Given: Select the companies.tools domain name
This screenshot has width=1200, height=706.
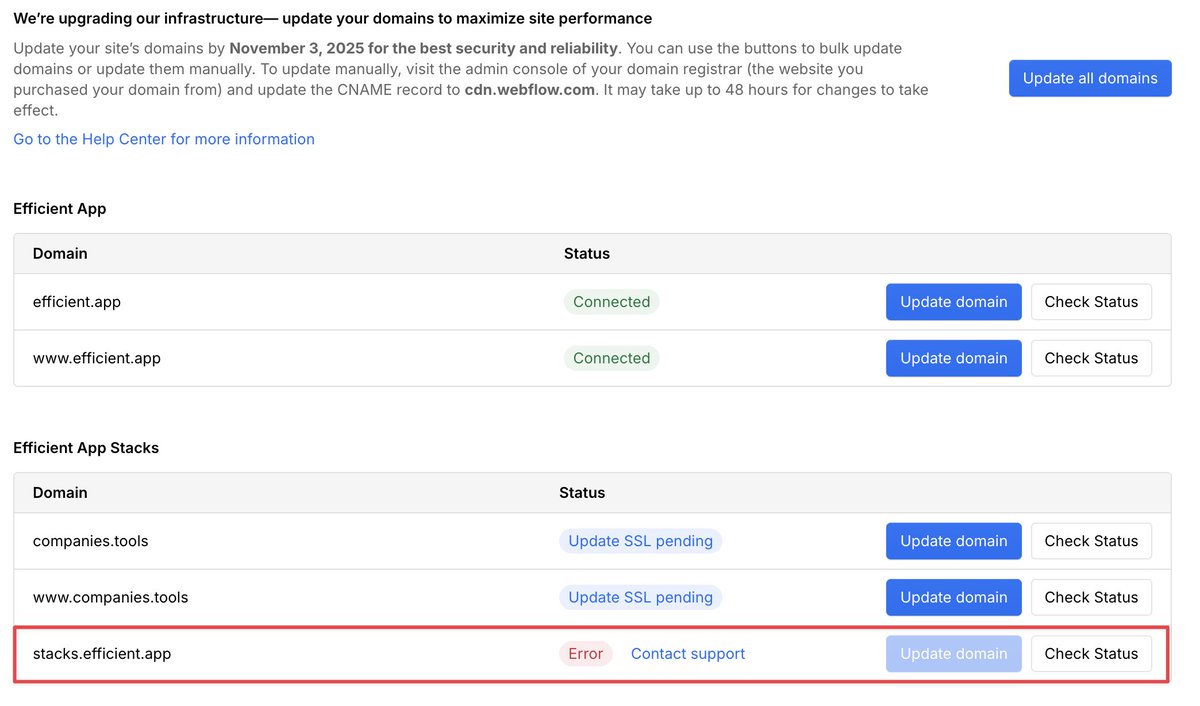Looking at the screenshot, I should point(91,541).
